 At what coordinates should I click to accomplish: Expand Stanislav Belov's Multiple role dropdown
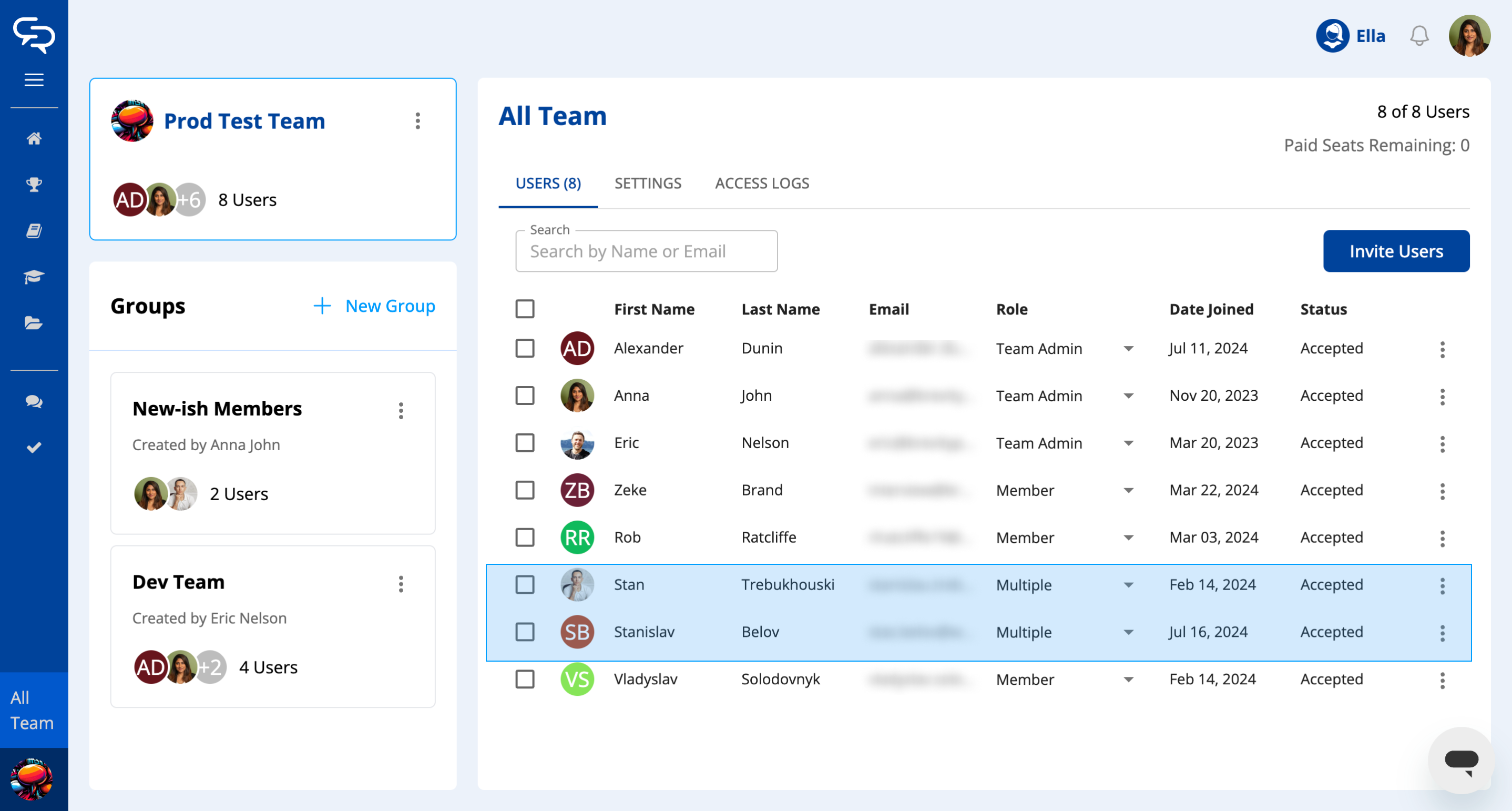pyautogui.click(x=1128, y=633)
